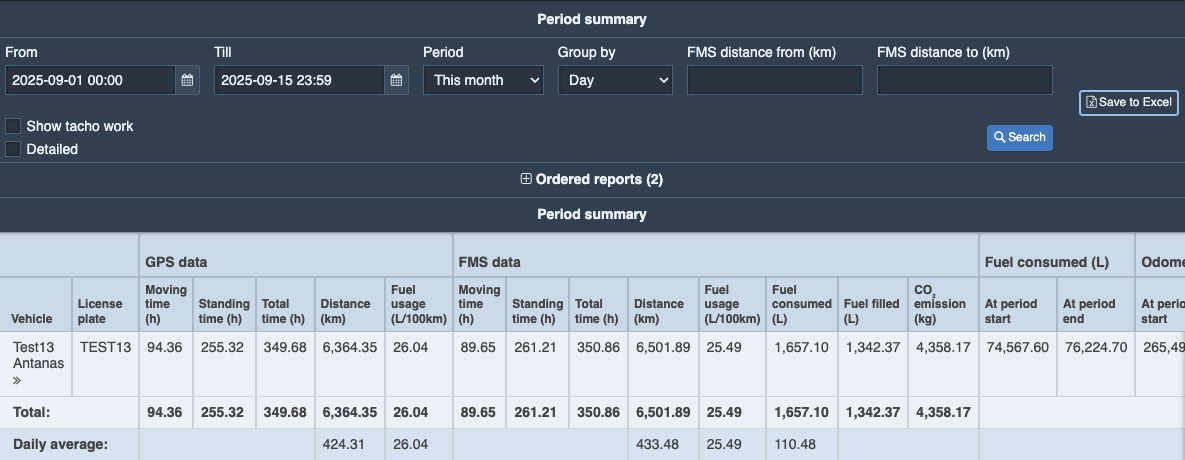Click the double-arrow next to Test13 Antanas
Screen dimensions: 1185x460
tap(15, 380)
